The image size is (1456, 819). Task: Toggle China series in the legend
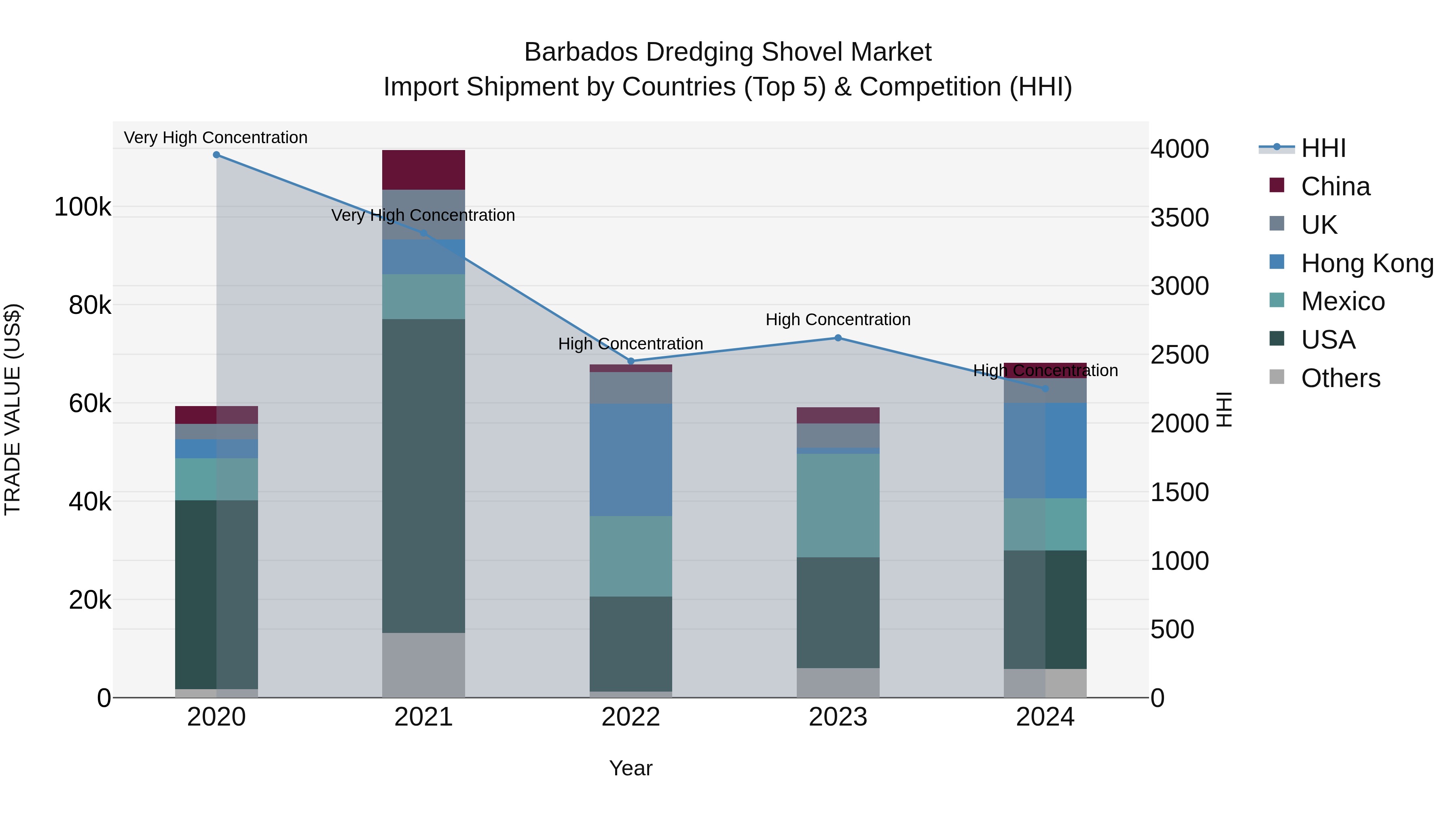1320,186
